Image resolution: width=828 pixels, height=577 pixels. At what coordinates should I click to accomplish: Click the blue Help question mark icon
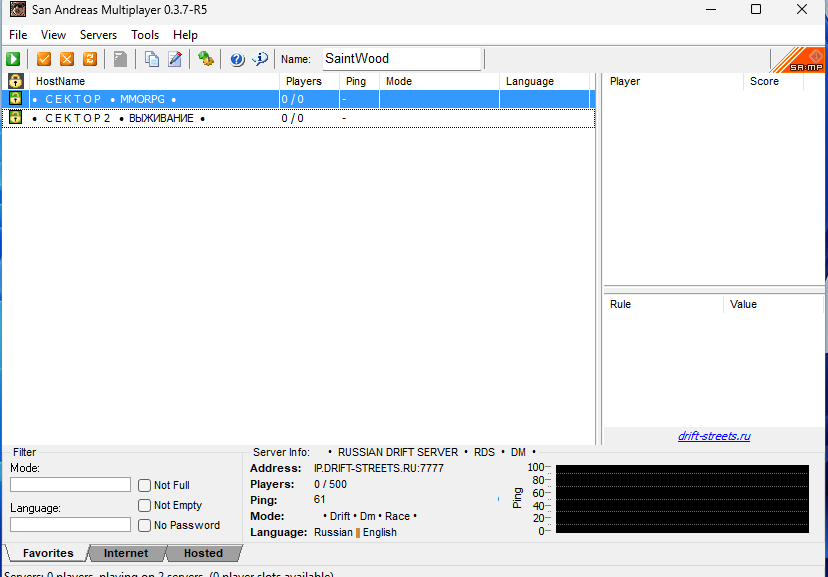[x=237, y=59]
